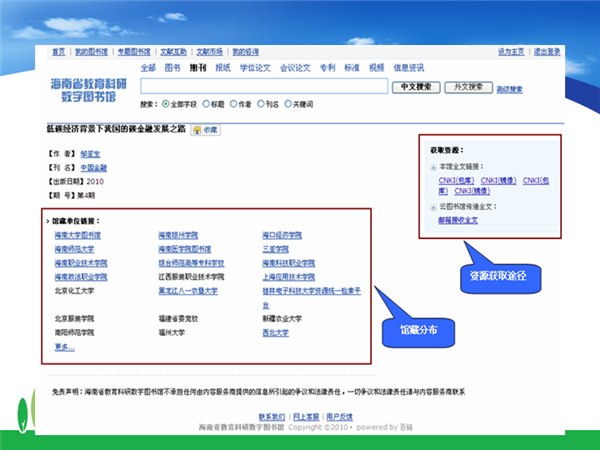600x450 pixels.
Task: Open the author link after 作者
Action: pos(90,154)
